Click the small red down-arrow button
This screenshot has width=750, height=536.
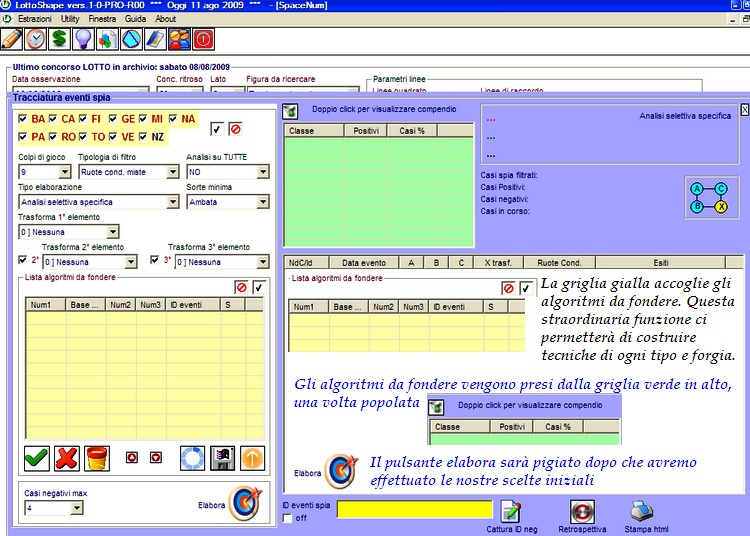pyautogui.click(x=156, y=458)
